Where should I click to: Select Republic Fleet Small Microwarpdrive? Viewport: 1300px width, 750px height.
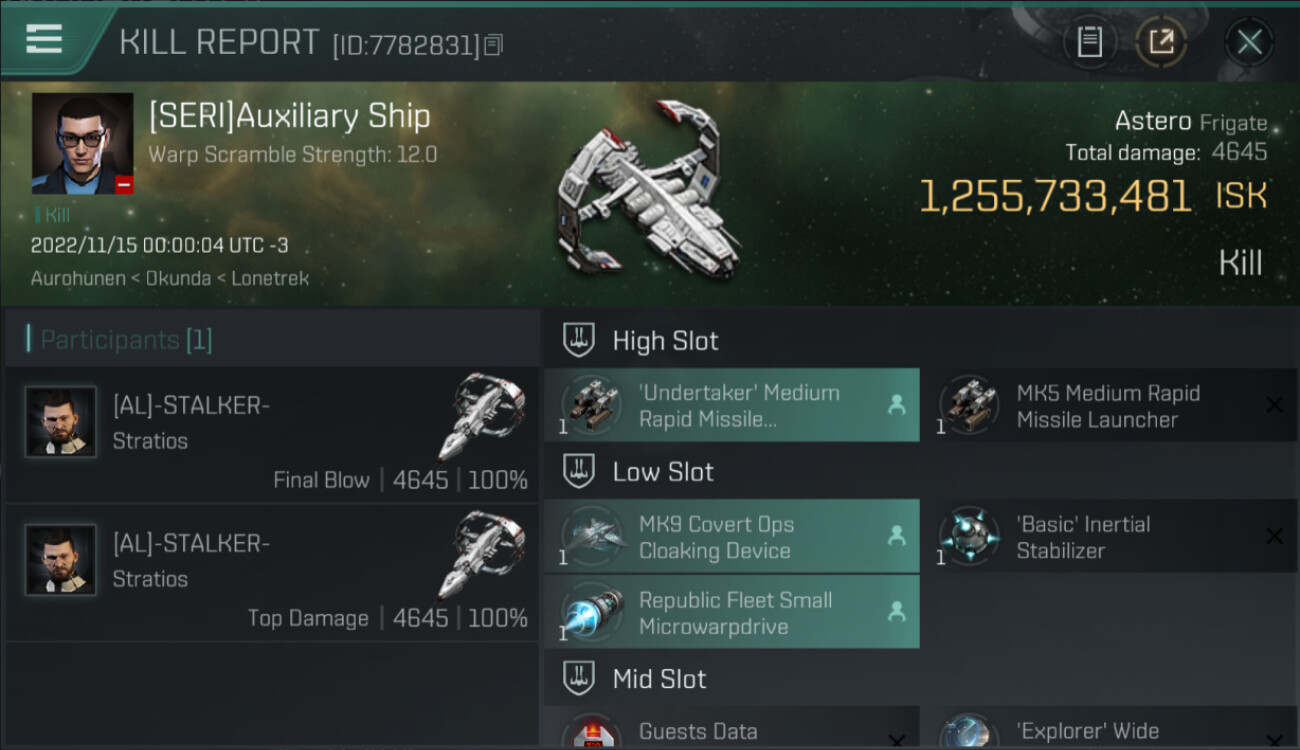pos(731,613)
